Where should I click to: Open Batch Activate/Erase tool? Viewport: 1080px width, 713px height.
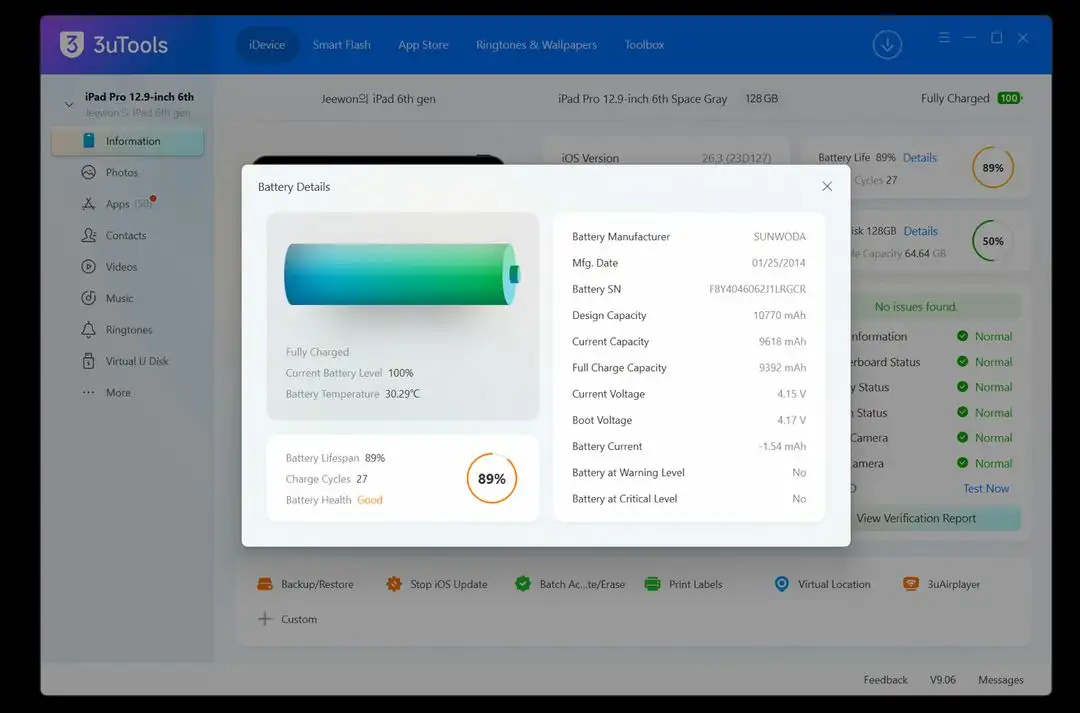click(x=570, y=584)
